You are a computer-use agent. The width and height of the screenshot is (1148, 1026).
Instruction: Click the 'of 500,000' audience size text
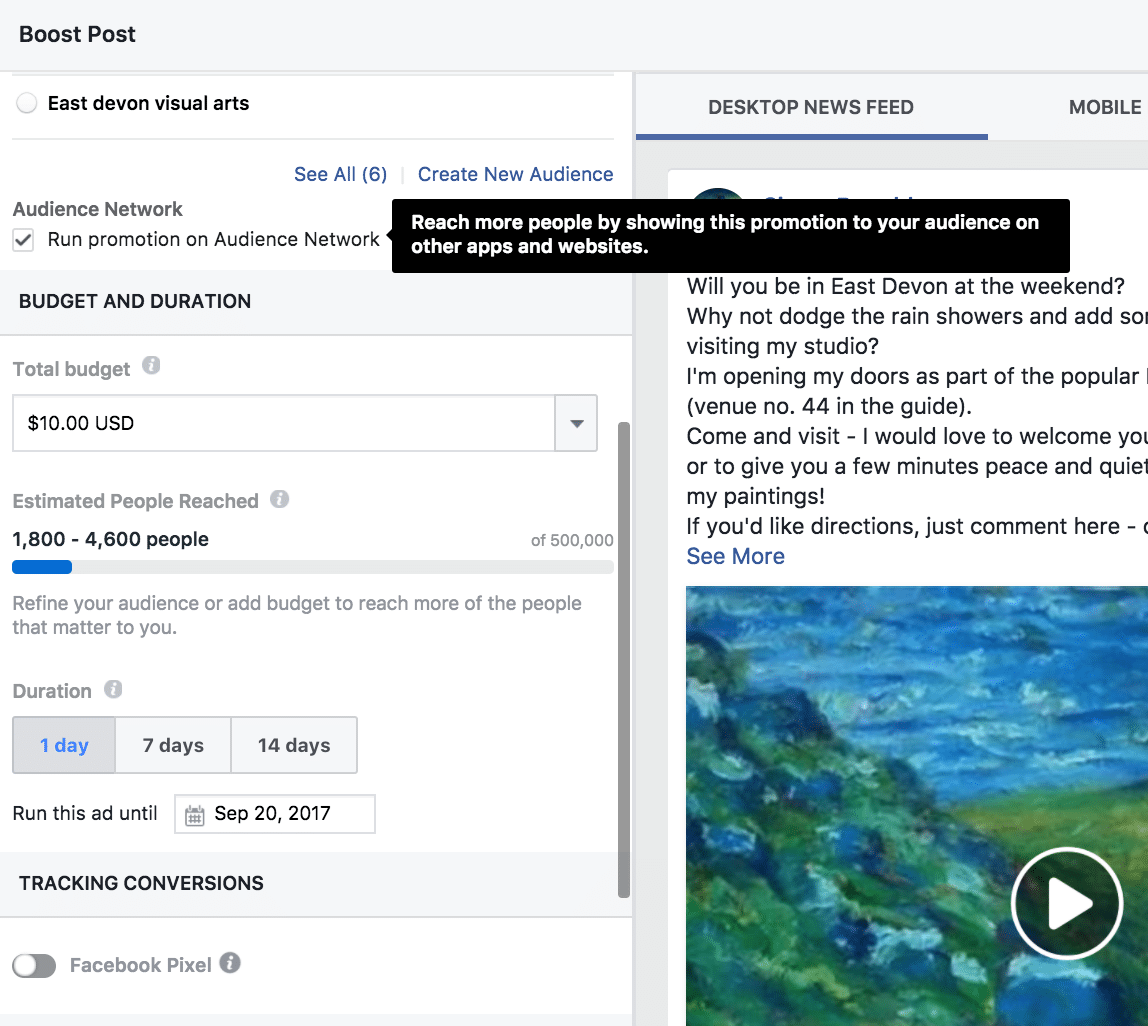(572, 540)
